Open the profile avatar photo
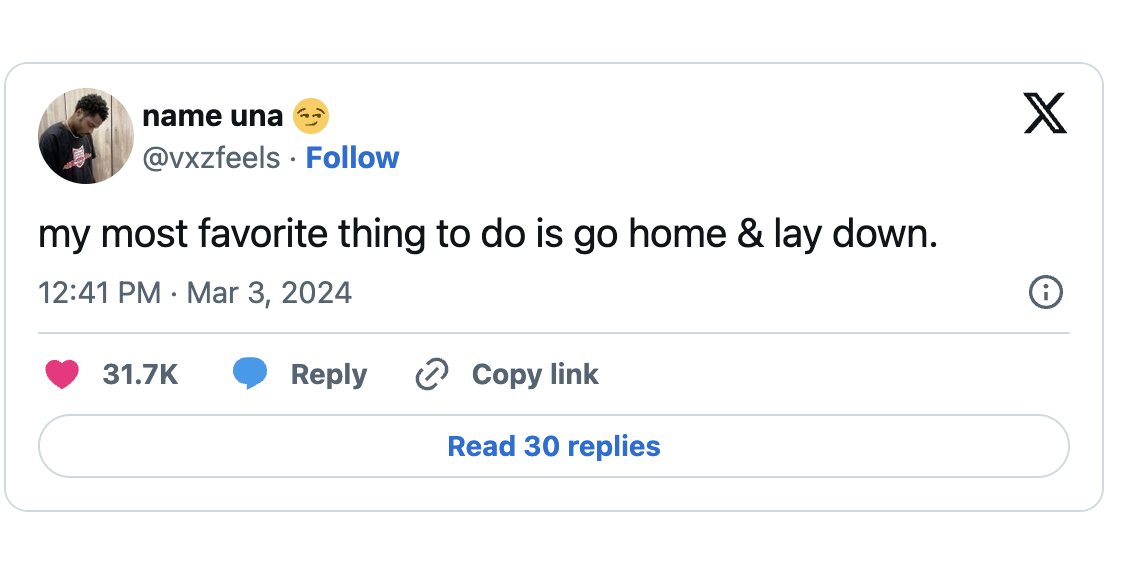Screen dimensions: 1138x584 click(x=86, y=136)
